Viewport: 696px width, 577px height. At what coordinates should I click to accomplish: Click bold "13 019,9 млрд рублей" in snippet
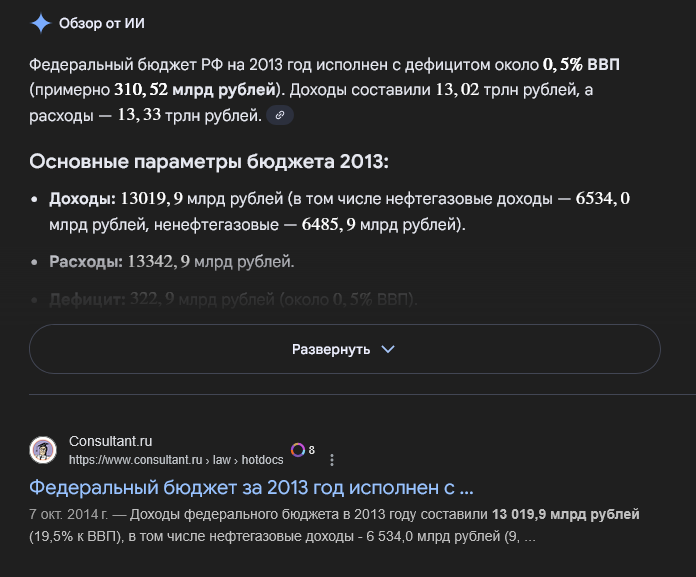tap(565, 514)
